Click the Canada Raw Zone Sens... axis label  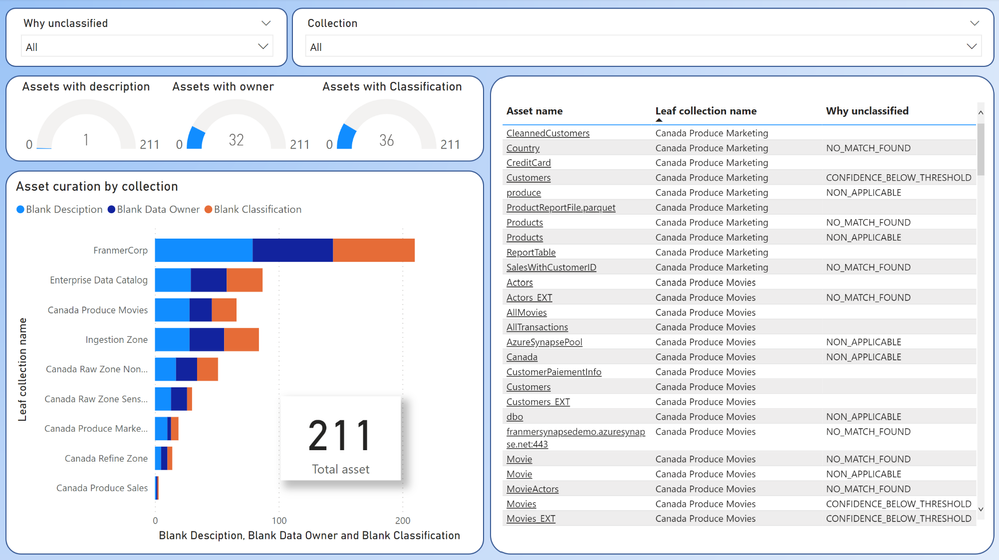point(96,399)
